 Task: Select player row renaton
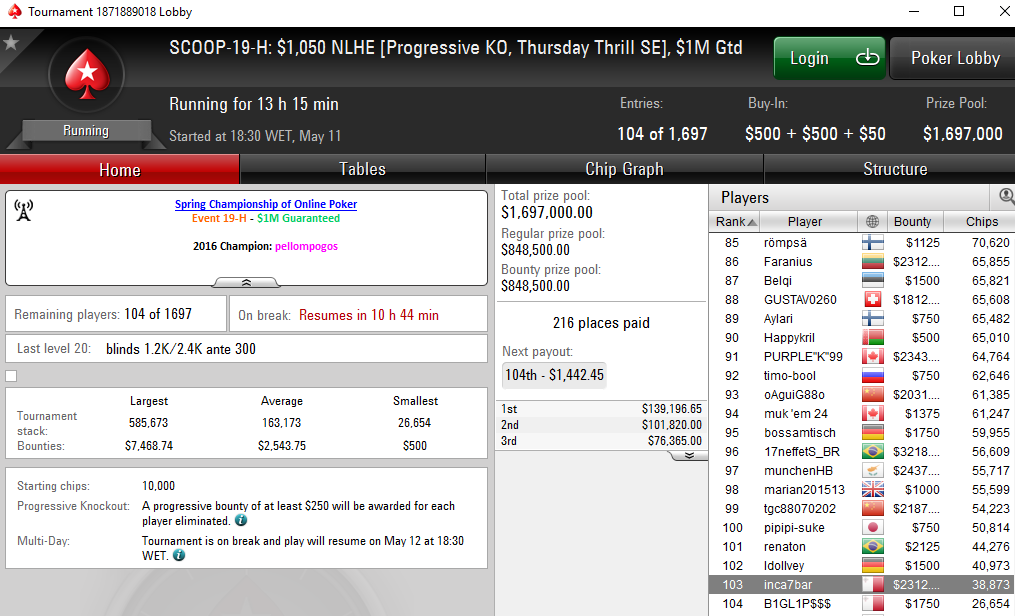(862, 547)
